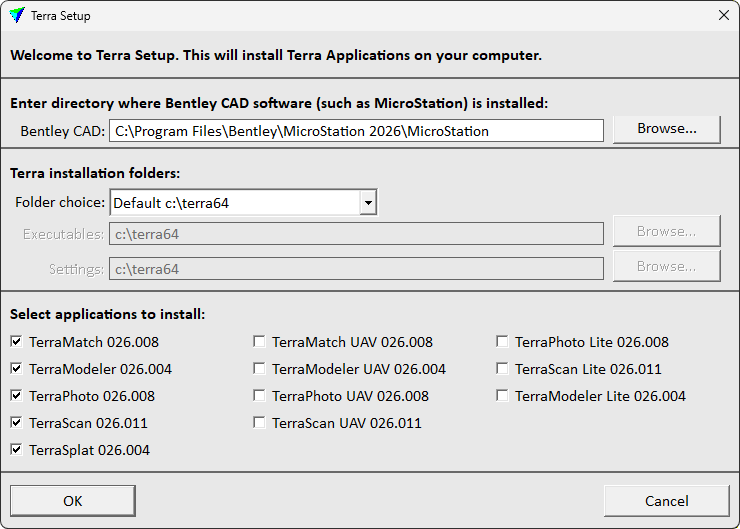This screenshot has width=740, height=529.
Task: Click the Settings c:\terra64 field
Action: click(x=356, y=269)
